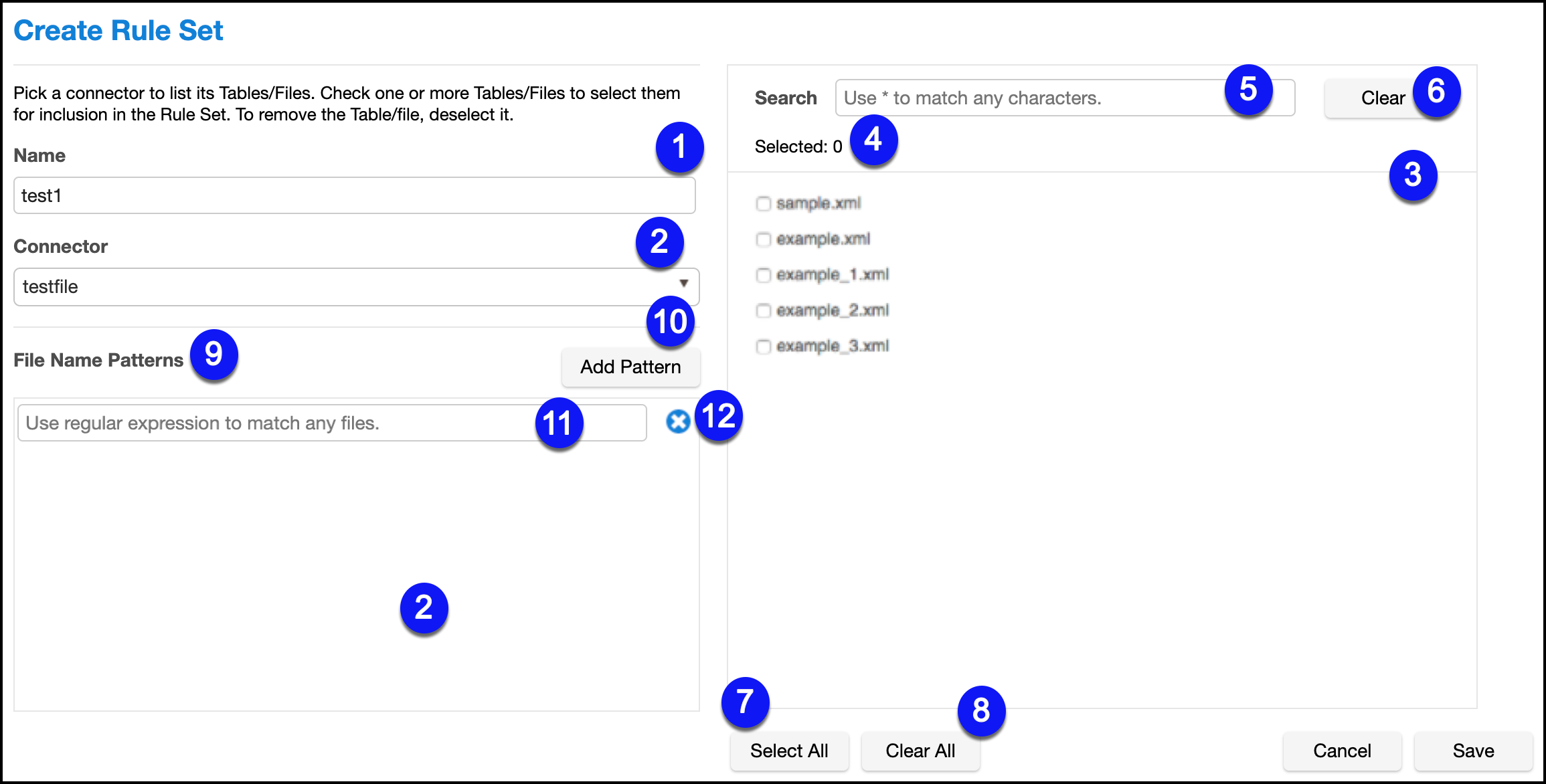Click the blue remove pattern X icon
Viewport: 1546px width, 784px height.
pyautogui.click(x=677, y=422)
